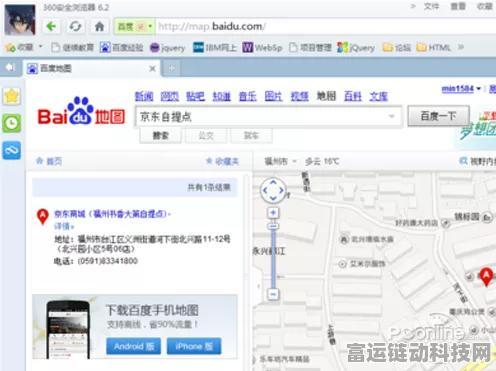Open the 视频 navigation link
The height and width of the screenshot is (371, 496).
pyautogui.click(x=299, y=96)
